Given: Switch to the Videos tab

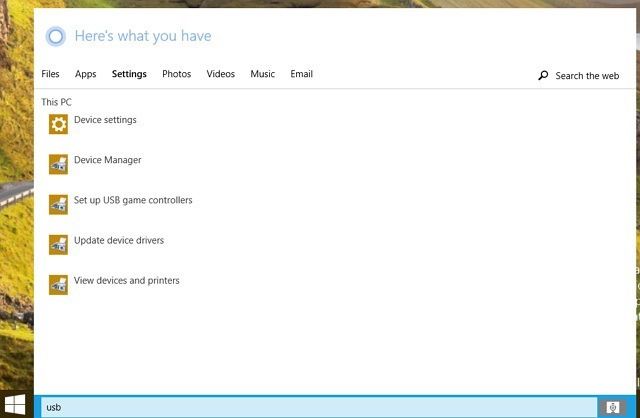Looking at the screenshot, I should point(221,74).
